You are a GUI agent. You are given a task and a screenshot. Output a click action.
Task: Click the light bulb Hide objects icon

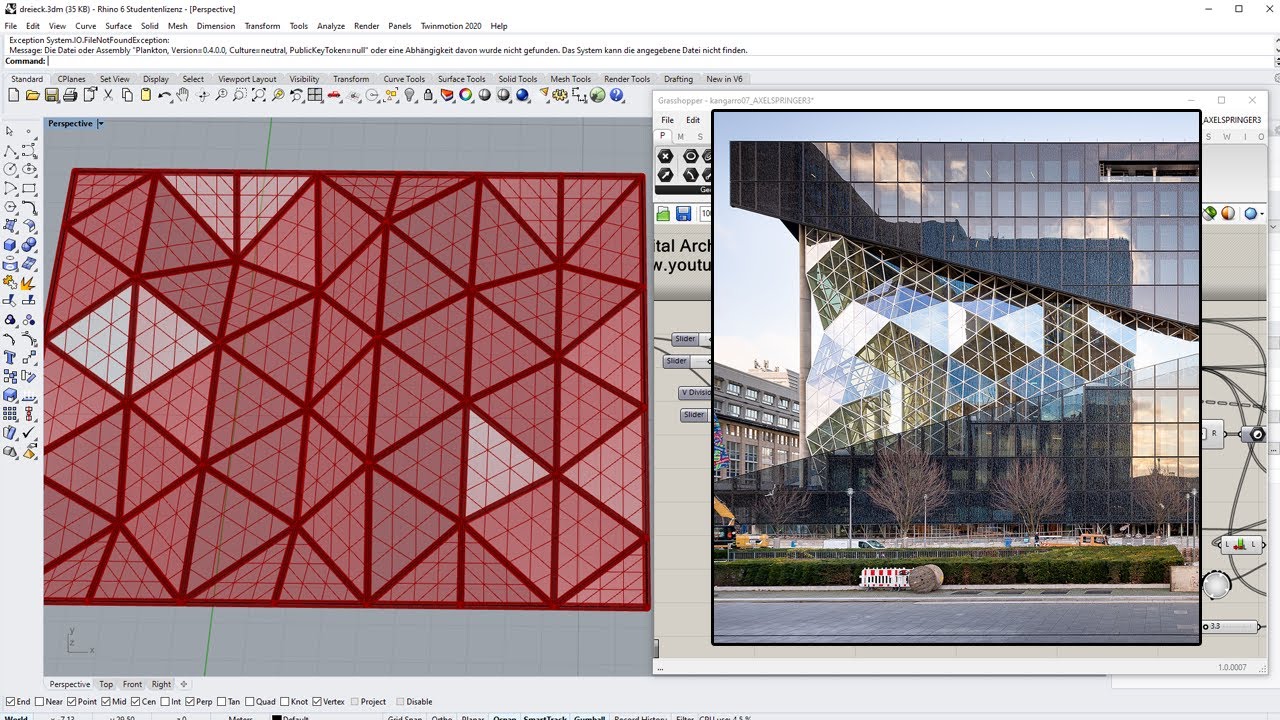[x=409, y=95]
